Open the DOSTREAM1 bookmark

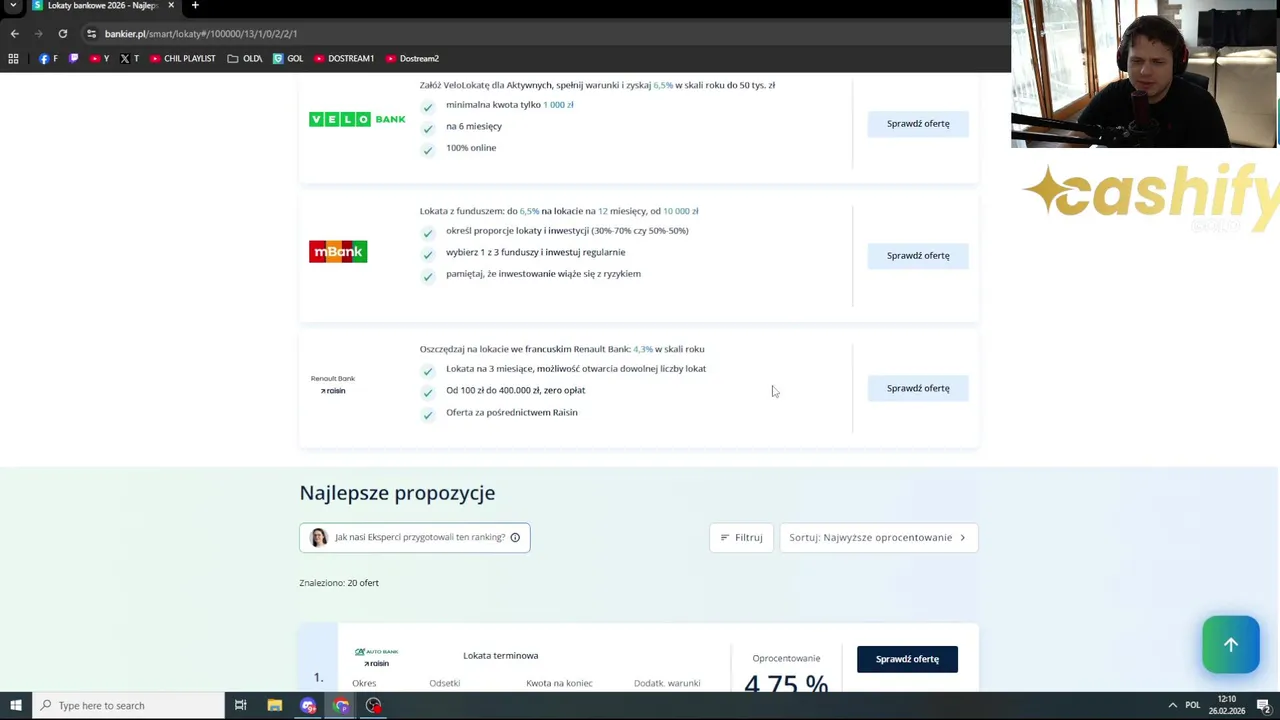[344, 58]
